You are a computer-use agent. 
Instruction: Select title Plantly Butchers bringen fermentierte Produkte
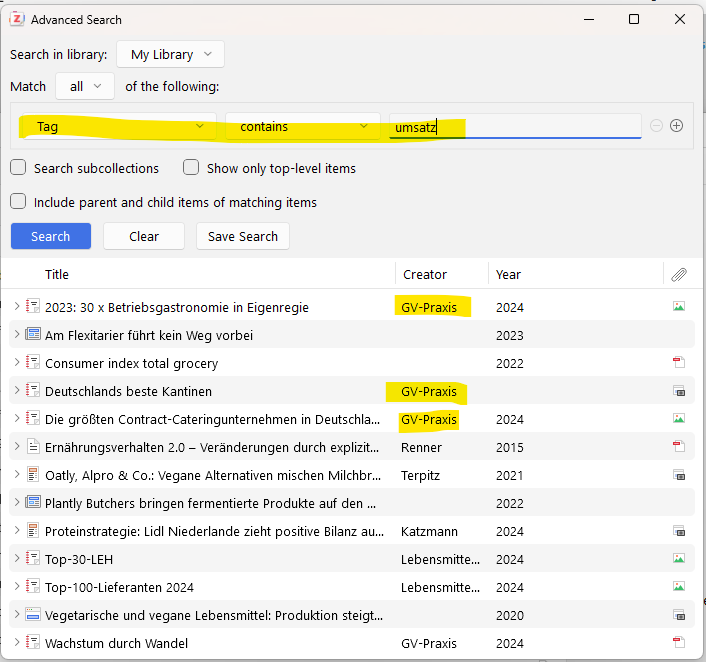210,503
